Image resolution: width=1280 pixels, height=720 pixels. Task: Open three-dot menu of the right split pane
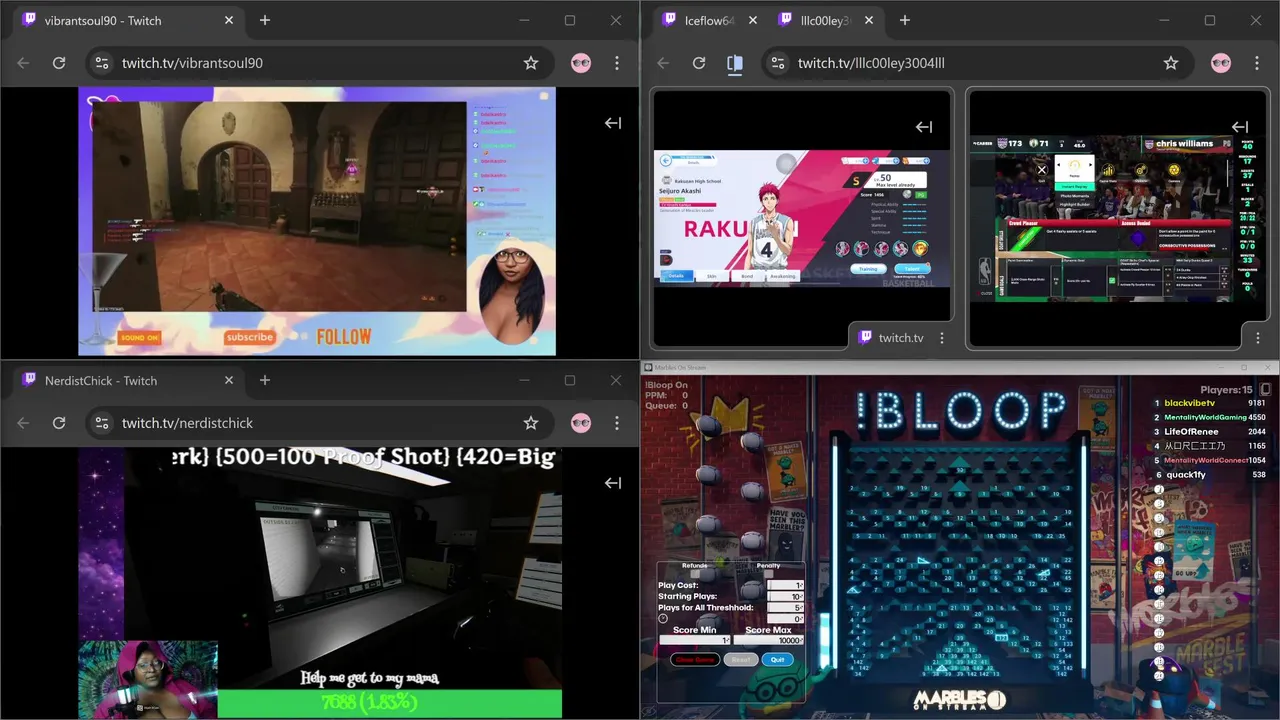(1257, 338)
